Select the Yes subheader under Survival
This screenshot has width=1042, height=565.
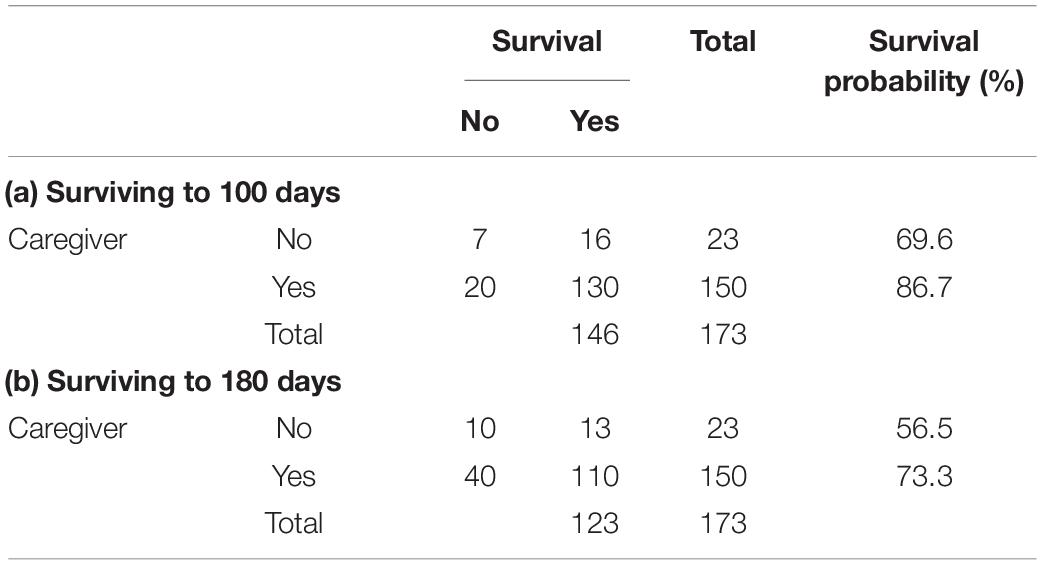(595, 122)
